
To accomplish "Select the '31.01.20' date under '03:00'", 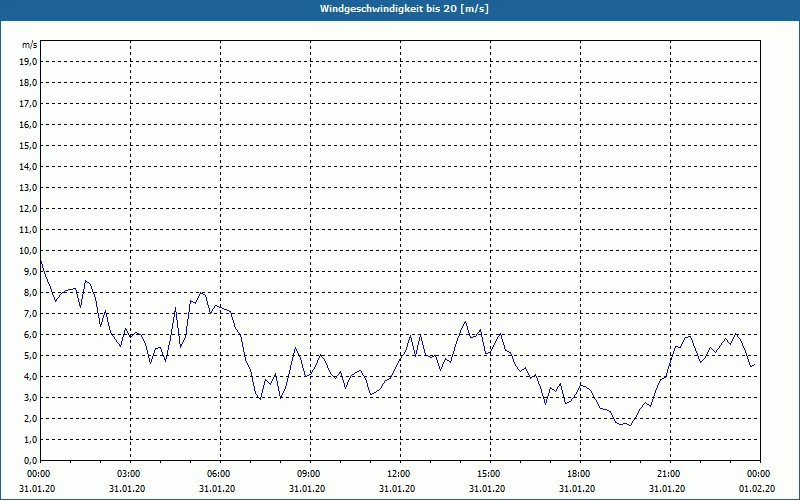I will (x=127, y=489).
